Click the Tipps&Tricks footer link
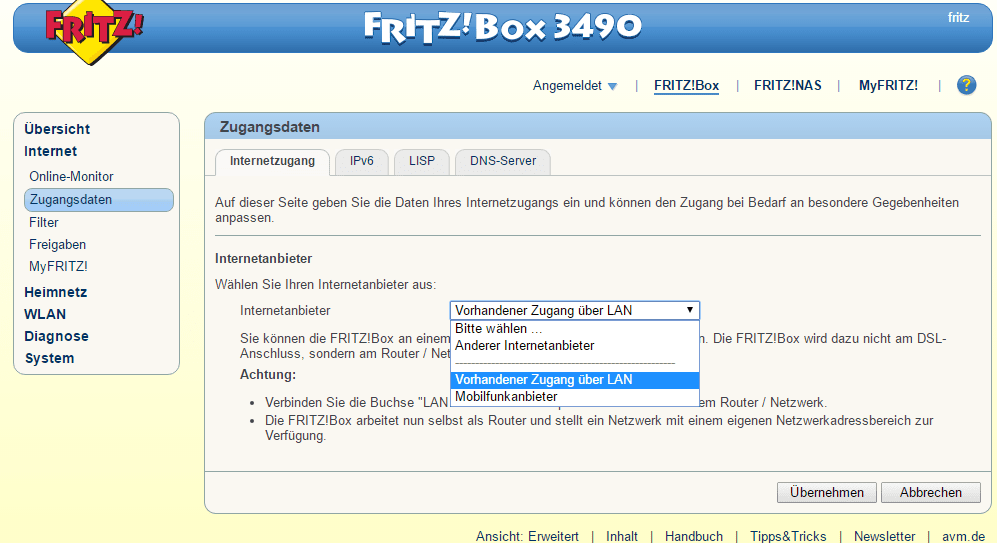The image size is (997, 543). point(788,536)
